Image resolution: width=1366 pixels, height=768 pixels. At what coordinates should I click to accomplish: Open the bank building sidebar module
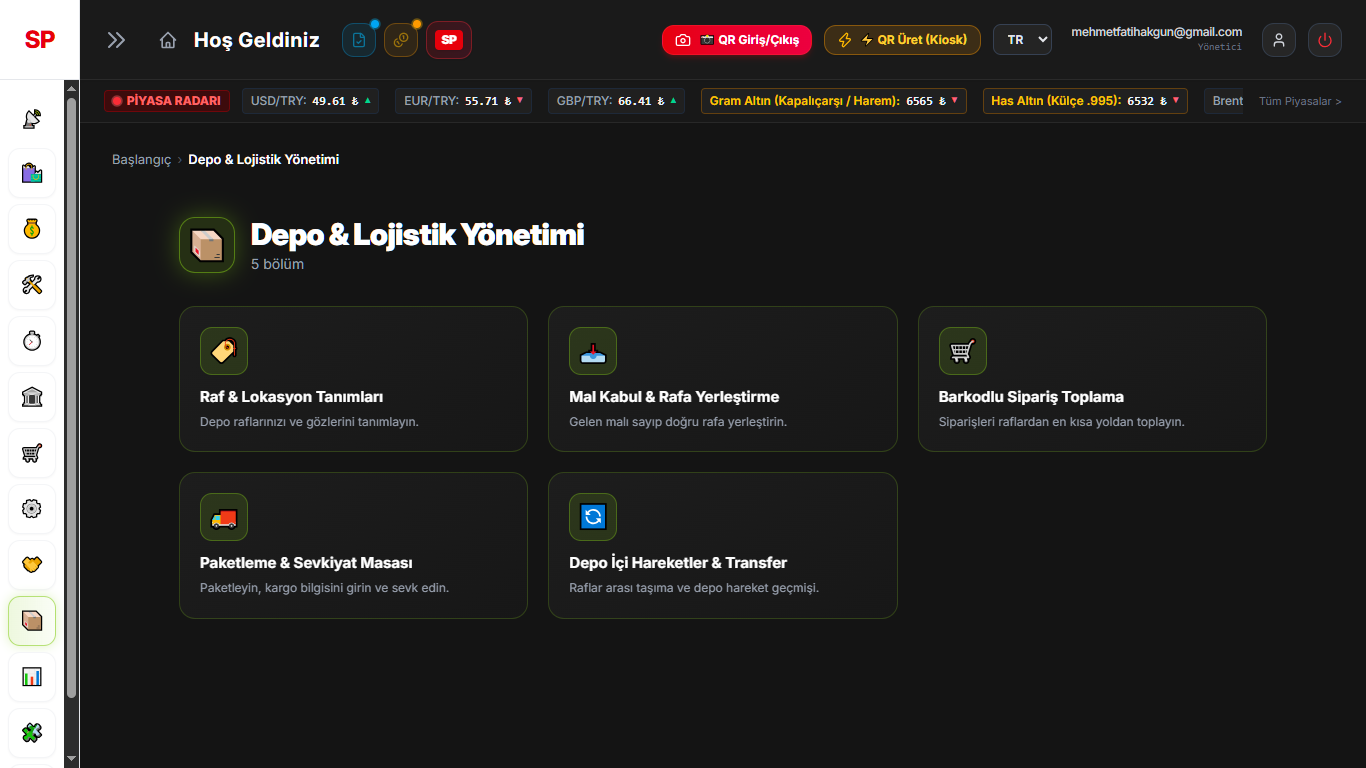(x=32, y=398)
